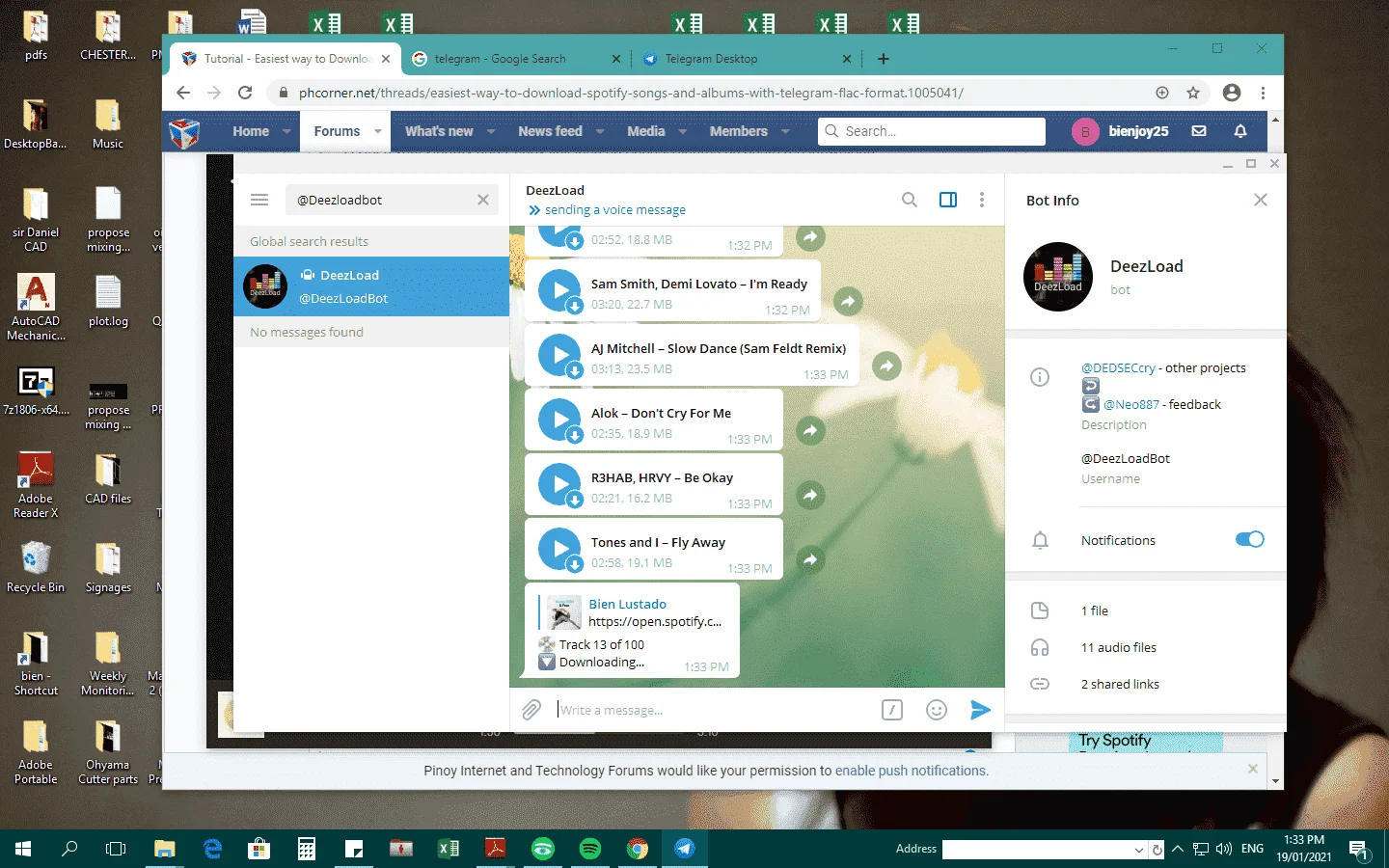The height and width of the screenshot is (868, 1389).
Task: Bookmark this page with the star icon
Action: click(1193, 93)
